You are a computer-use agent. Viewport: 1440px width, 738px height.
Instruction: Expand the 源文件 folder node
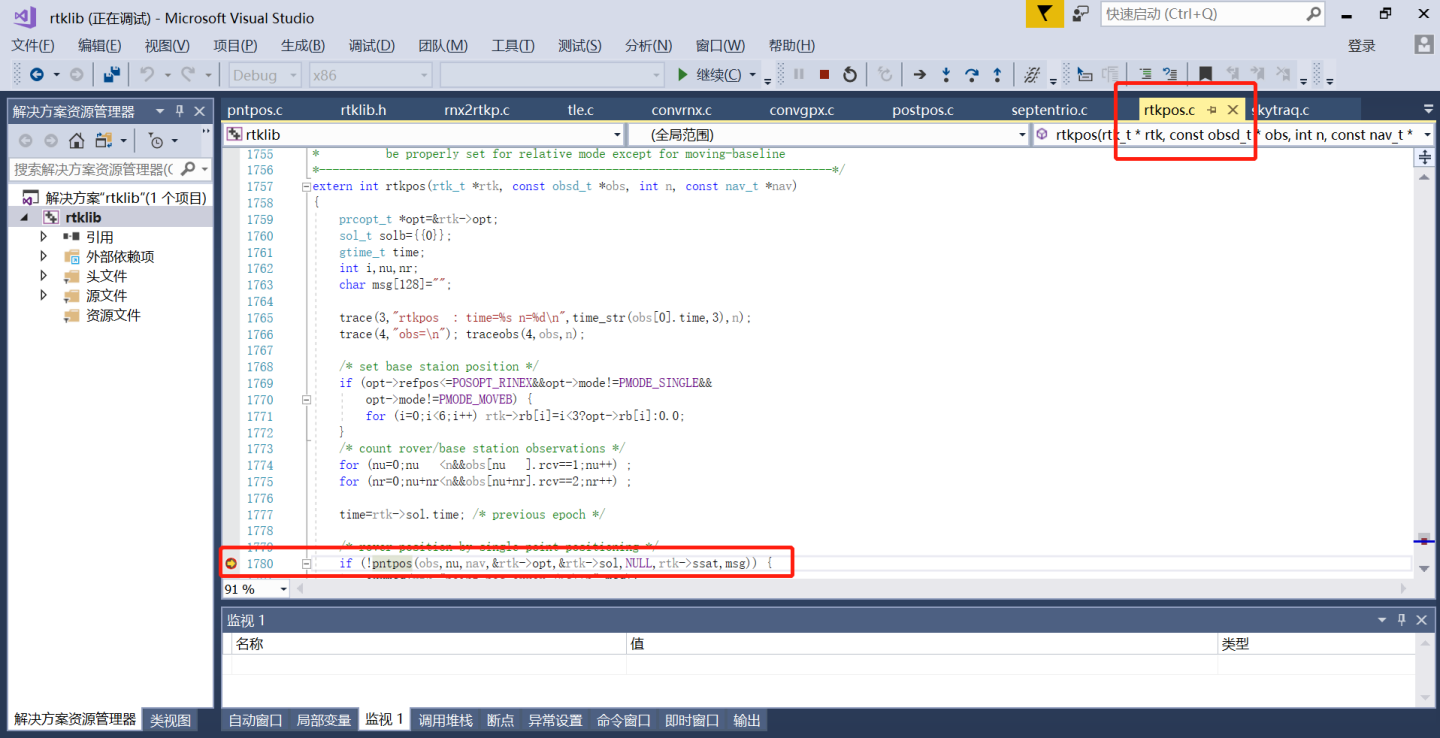pyautogui.click(x=43, y=295)
